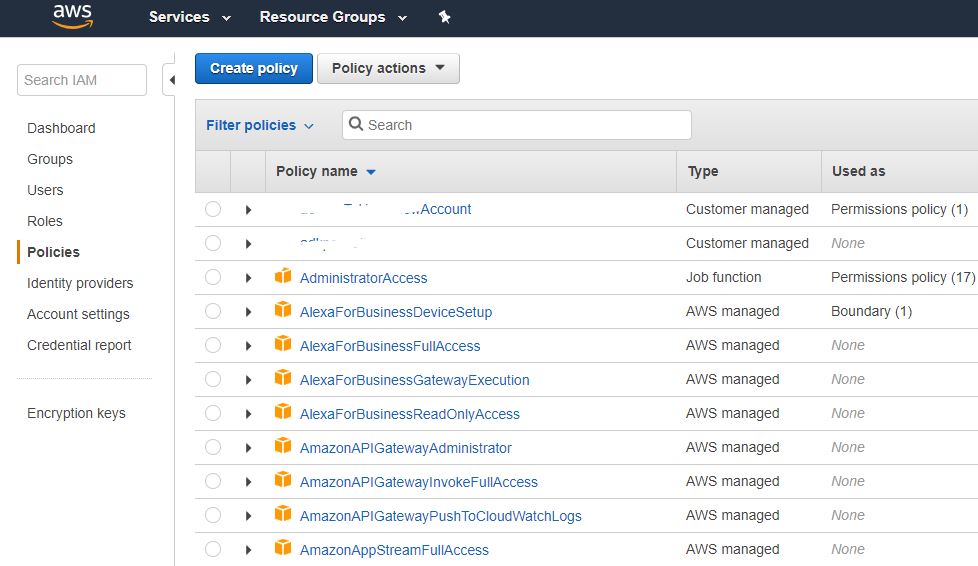Screen dimensions: 978x566
Task: Expand the AlexaForBusinessDeviceSetup row details
Action: pyautogui.click(x=248, y=312)
